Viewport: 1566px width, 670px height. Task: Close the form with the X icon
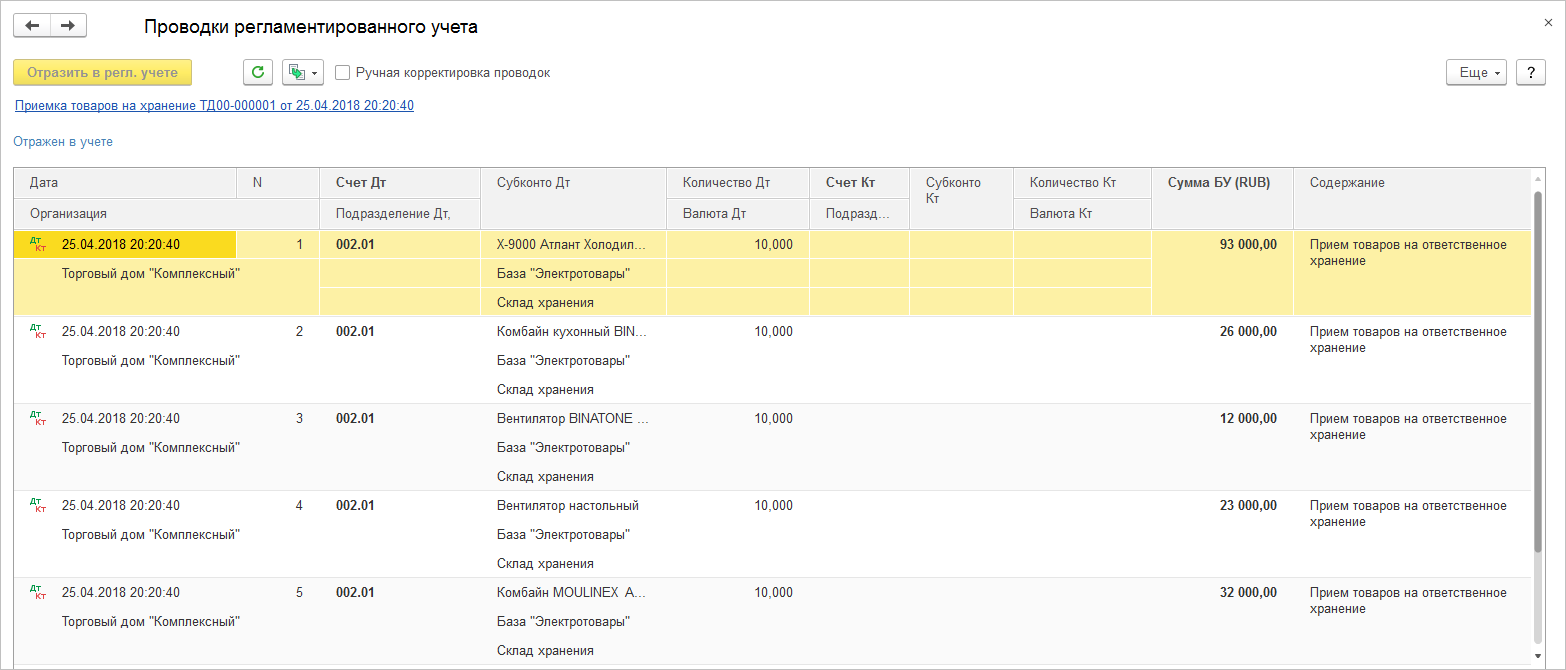tap(1548, 22)
